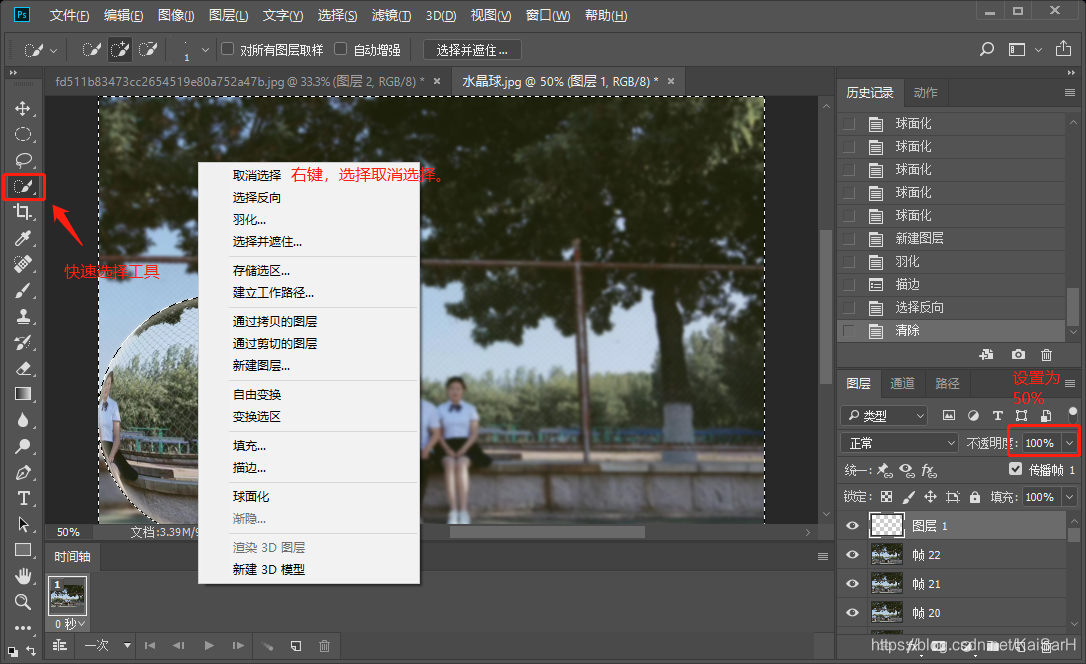Delete current history state trash icon

1047,355
